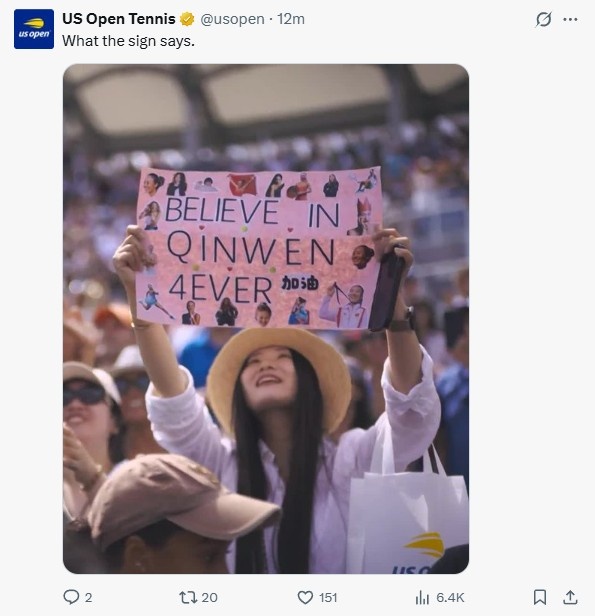595x616 pixels.
Task: Open the post via 12m timestamp
Action: click(x=291, y=19)
